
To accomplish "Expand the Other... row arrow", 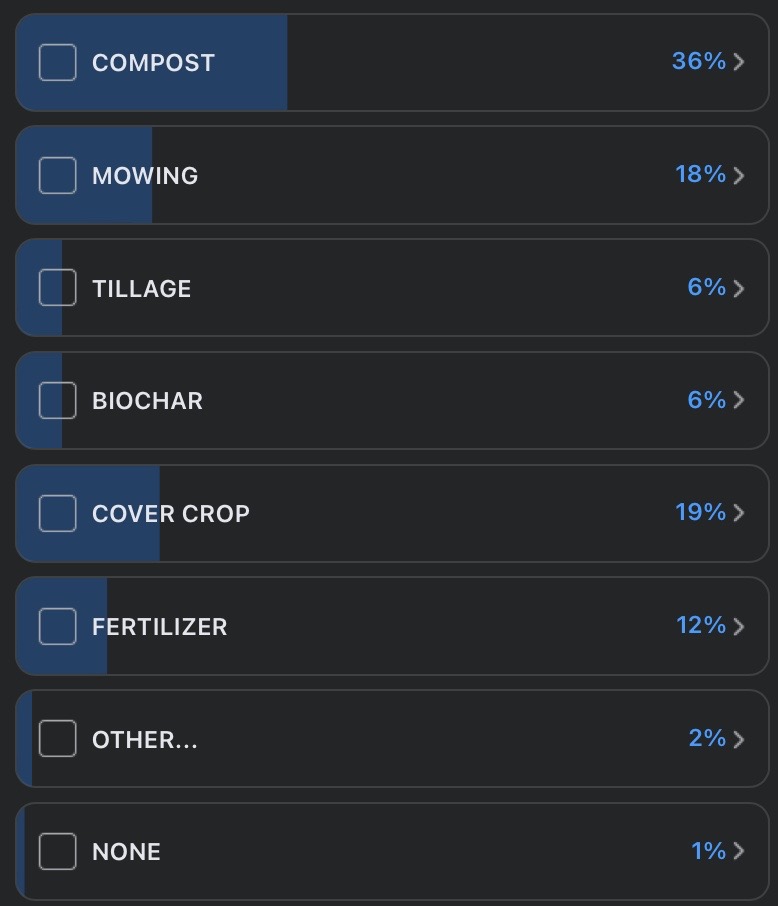I will [x=739, y=738].
